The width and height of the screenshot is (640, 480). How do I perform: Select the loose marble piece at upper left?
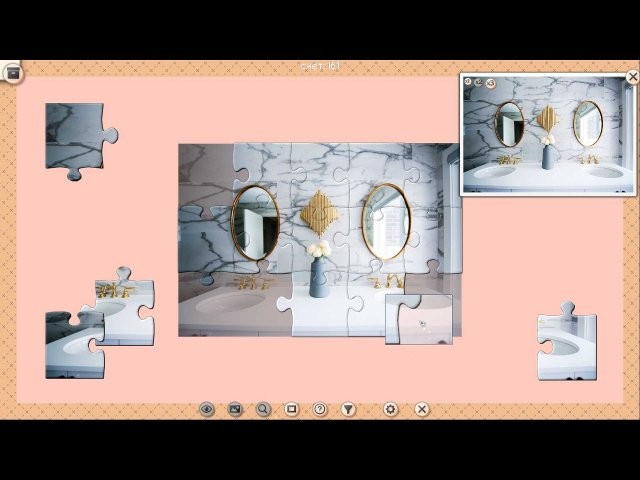[x=76, y=136]
